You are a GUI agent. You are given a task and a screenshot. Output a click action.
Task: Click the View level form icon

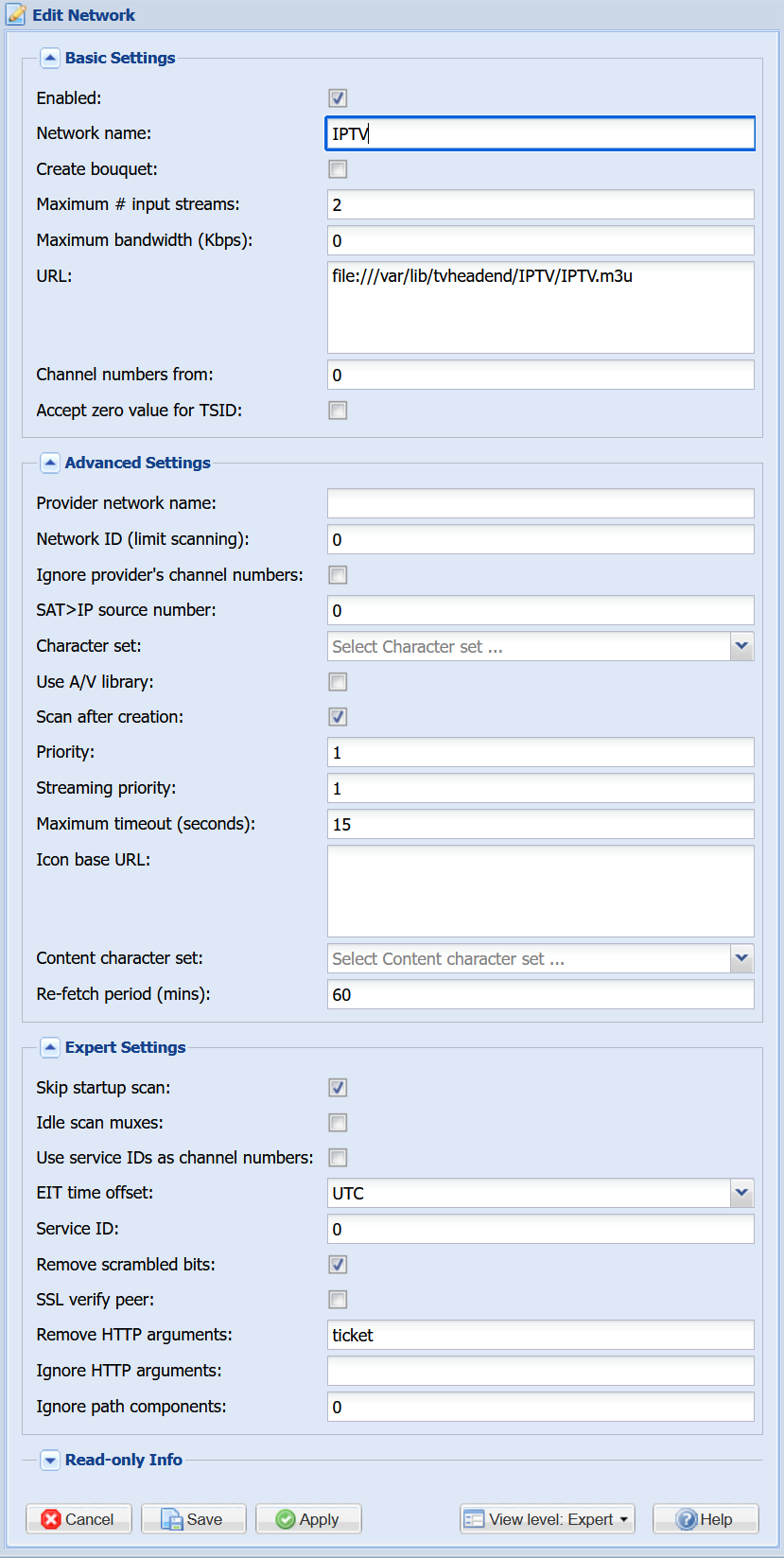474,1519
